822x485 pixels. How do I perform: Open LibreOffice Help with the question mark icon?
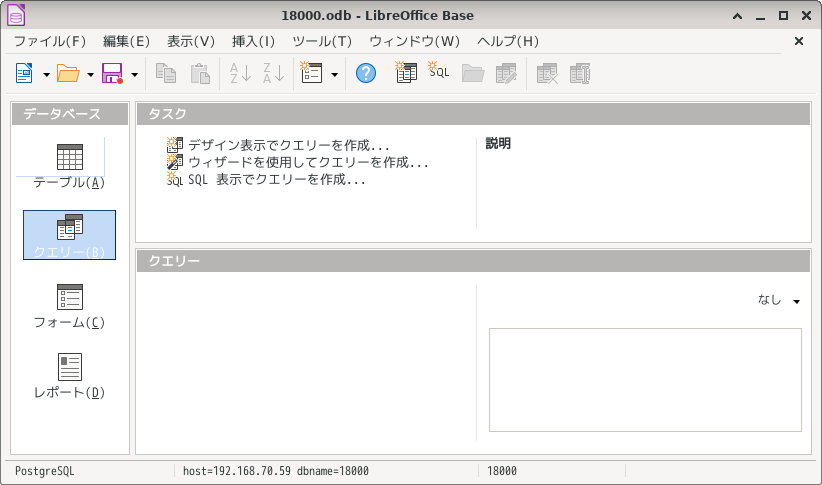click(x=366, y=73)
